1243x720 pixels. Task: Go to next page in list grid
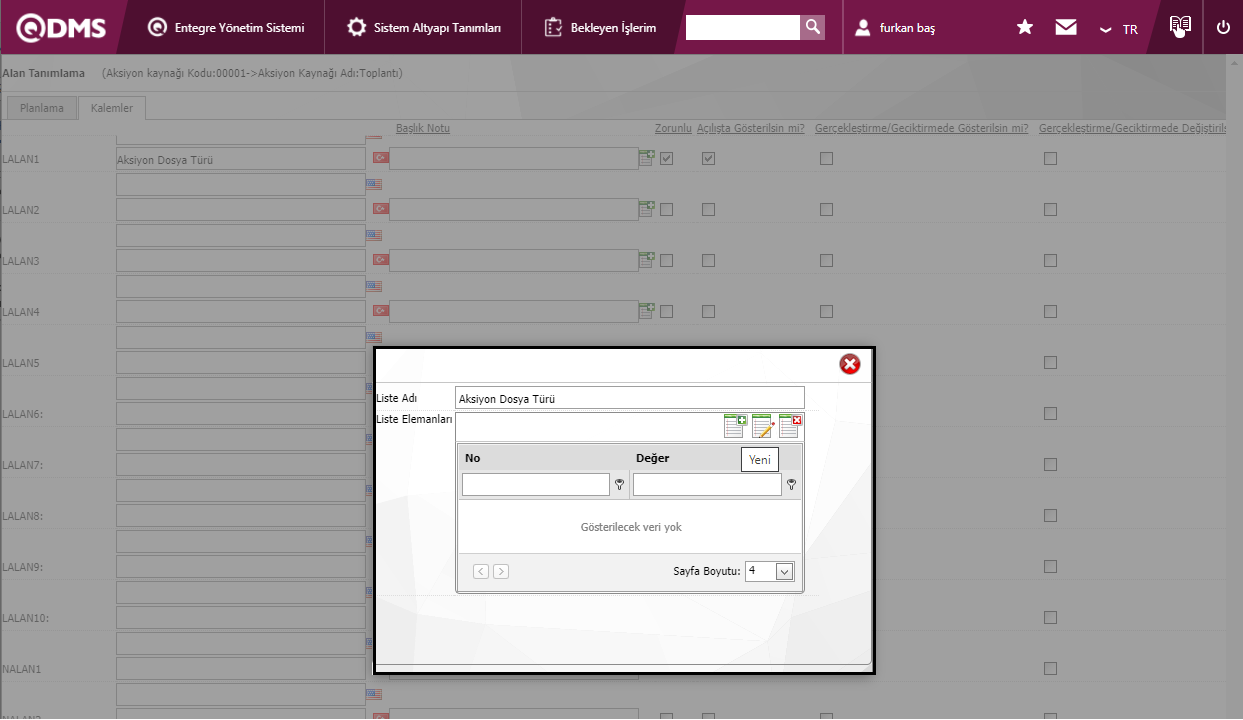coord(501,571)
